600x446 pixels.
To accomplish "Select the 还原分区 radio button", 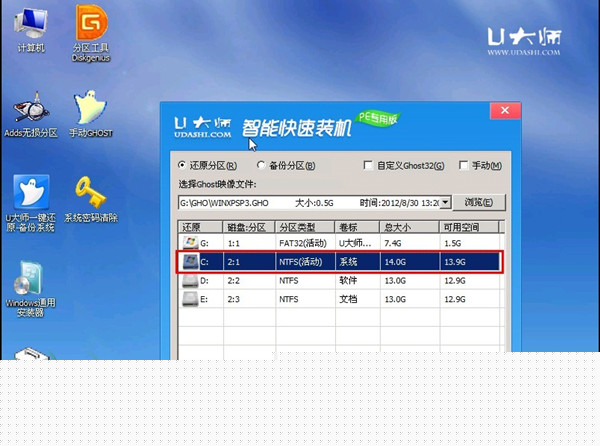I will point(182,166).
